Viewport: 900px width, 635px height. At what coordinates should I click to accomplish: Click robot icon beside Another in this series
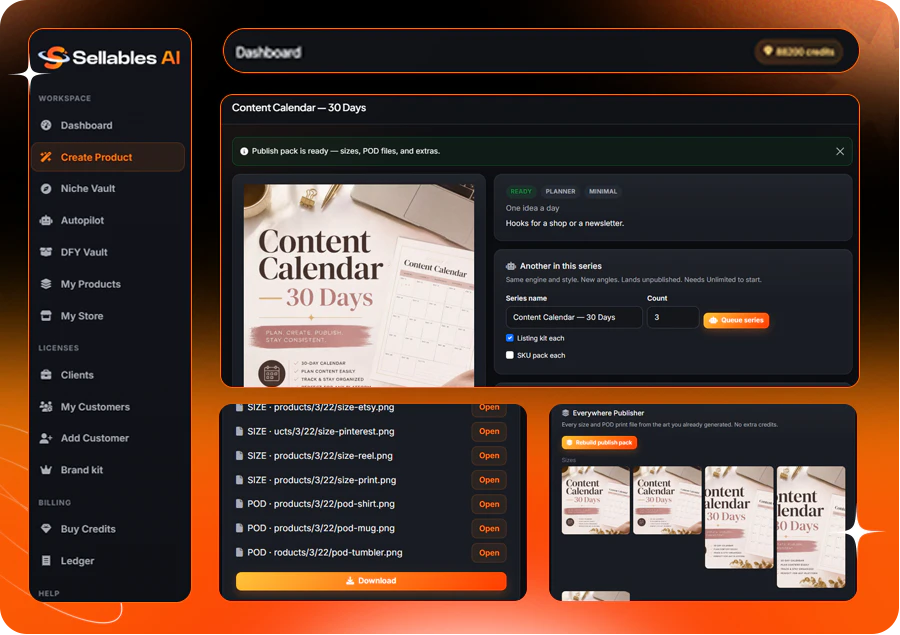click(511, 266)
